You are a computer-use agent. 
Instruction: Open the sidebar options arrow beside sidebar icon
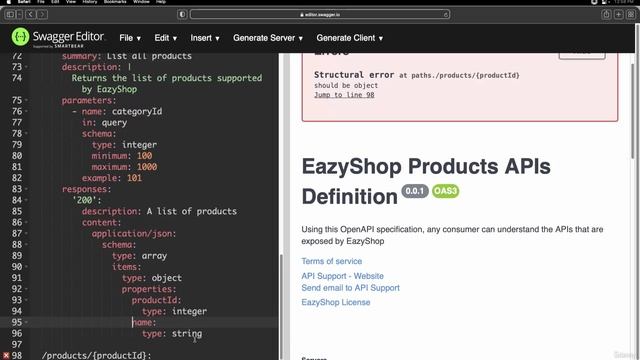(x=19, y=15)
